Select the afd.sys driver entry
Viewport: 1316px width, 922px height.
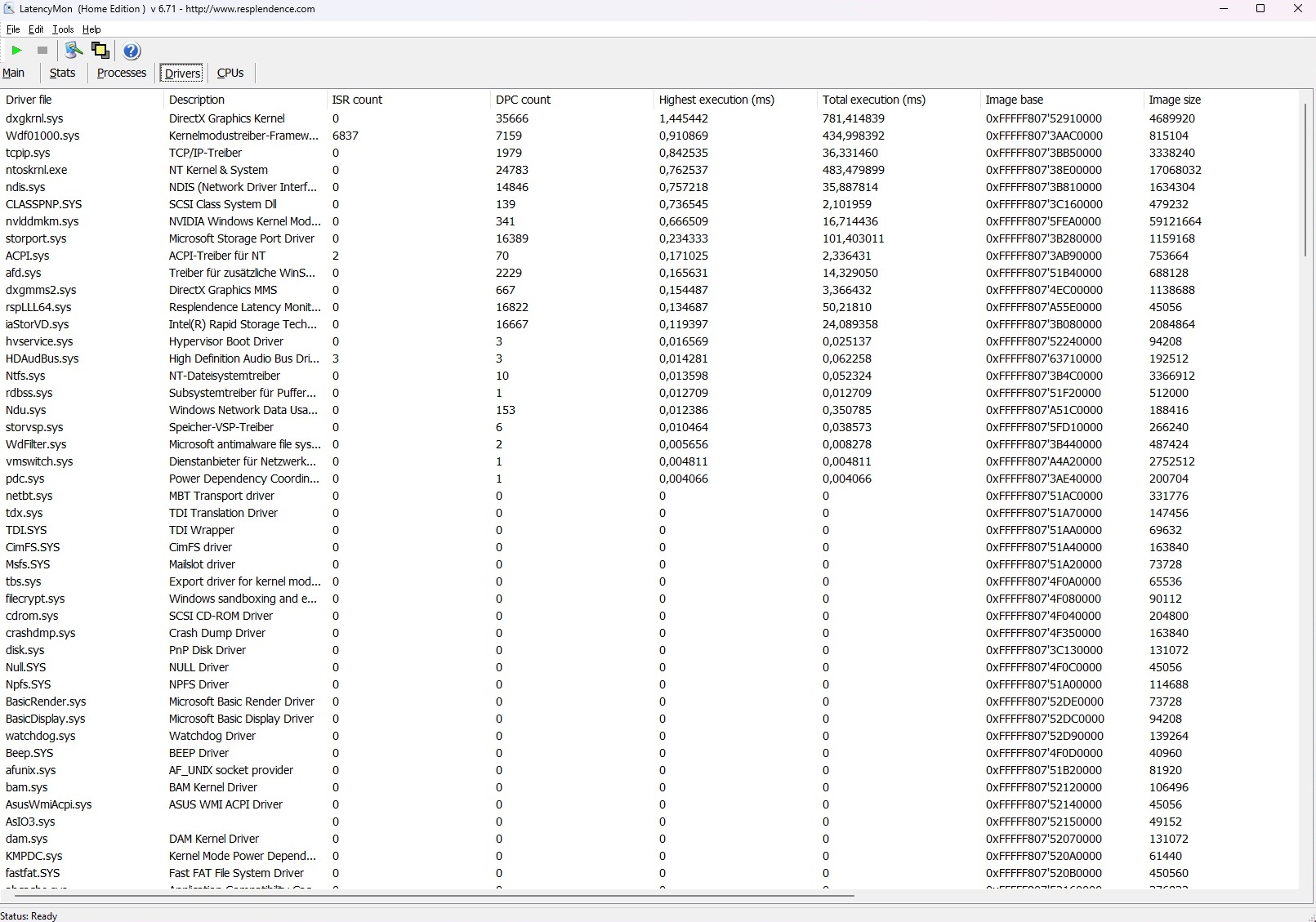pos(24,273)
